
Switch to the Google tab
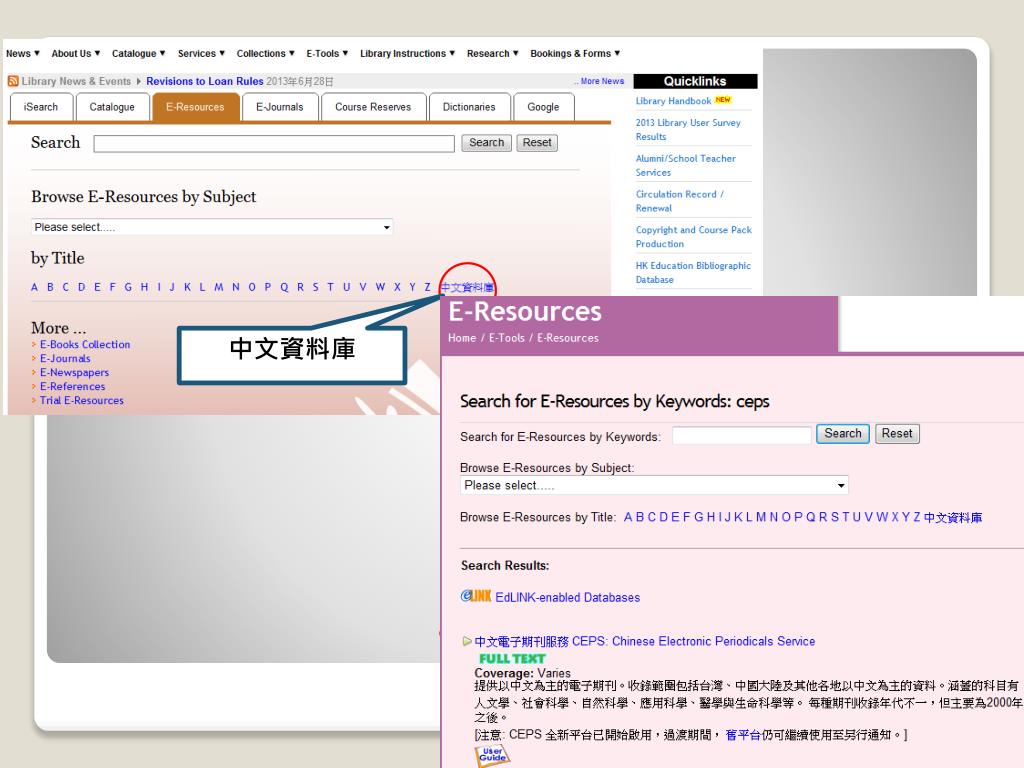click(543, 107)
